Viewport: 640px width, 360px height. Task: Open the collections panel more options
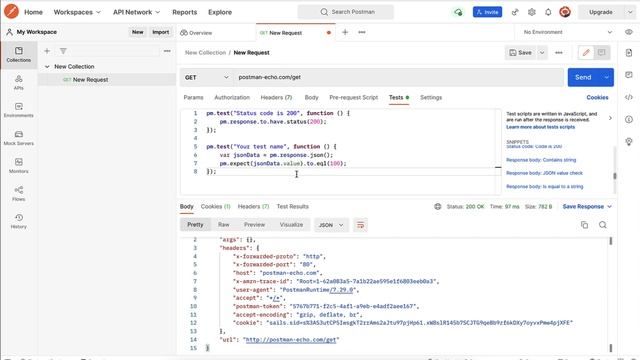click(x=167, y=51)
